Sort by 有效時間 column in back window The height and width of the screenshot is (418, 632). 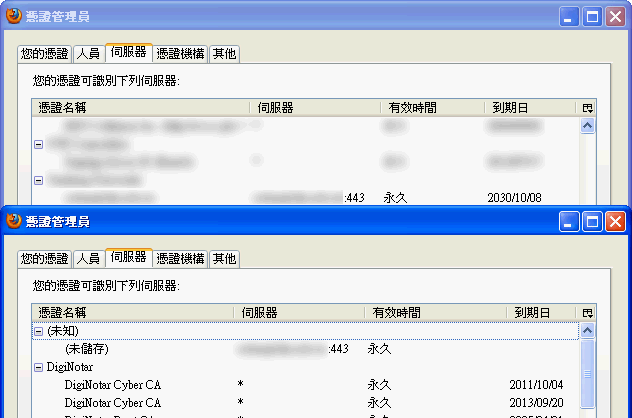click(x=432, y=108)
